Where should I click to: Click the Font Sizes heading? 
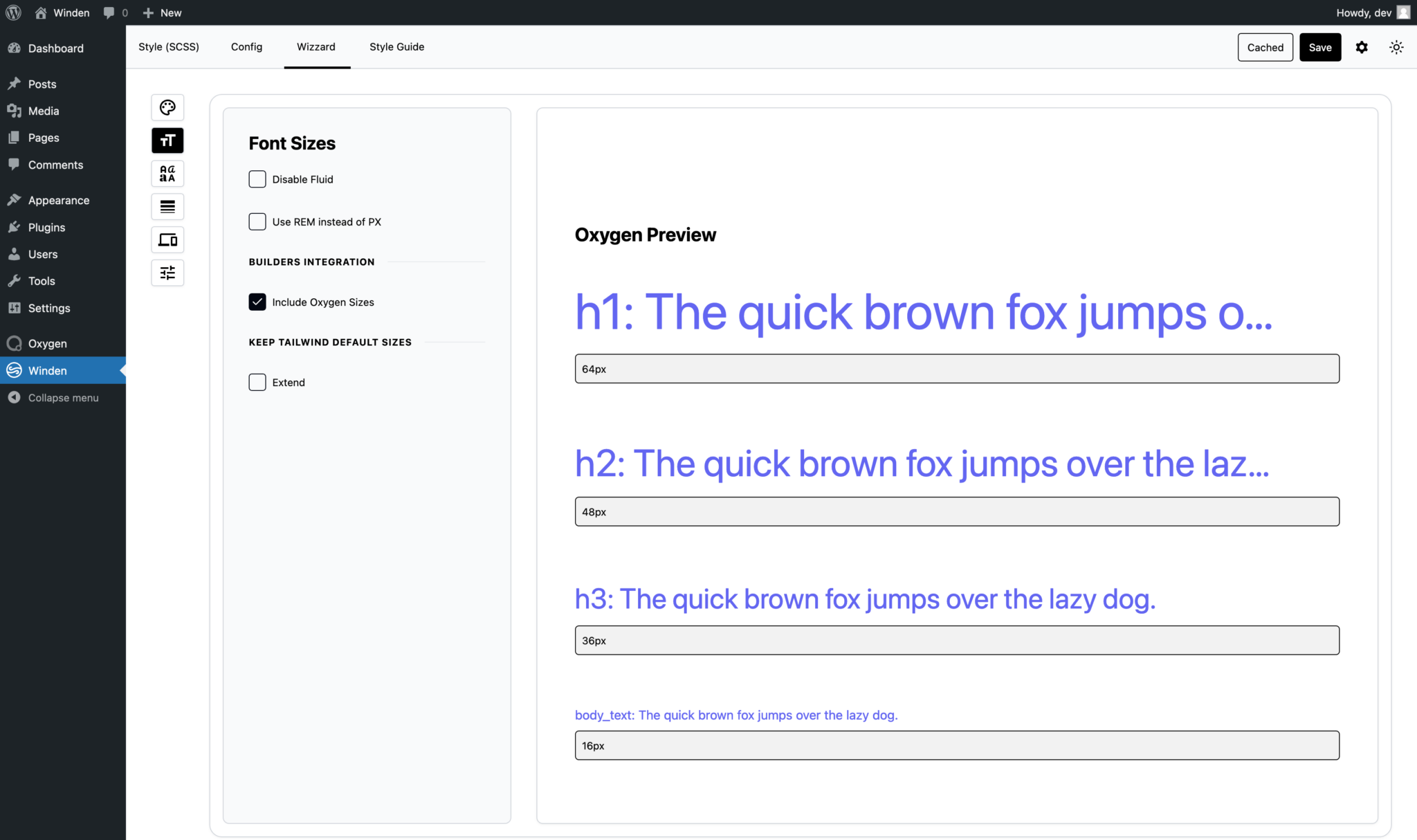[x=292, y=143]
